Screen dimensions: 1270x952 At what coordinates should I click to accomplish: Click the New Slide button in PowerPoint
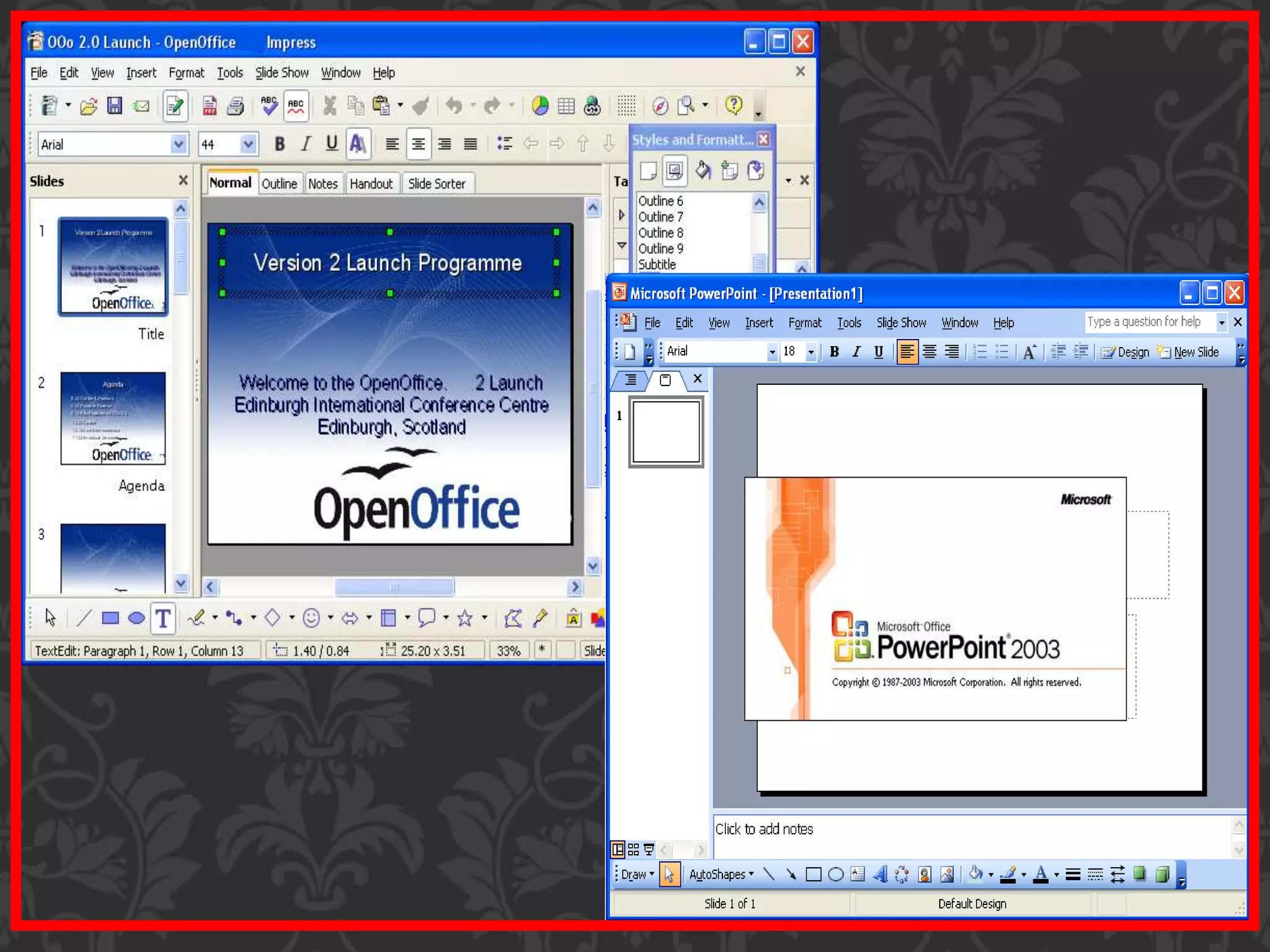(x=1189, y=352)
